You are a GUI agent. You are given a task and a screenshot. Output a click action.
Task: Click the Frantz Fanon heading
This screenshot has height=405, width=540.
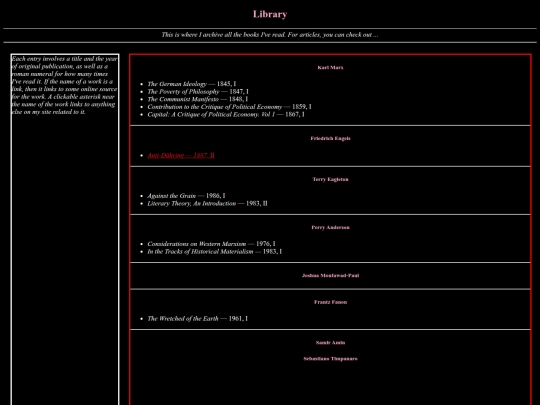pos(330,302)
